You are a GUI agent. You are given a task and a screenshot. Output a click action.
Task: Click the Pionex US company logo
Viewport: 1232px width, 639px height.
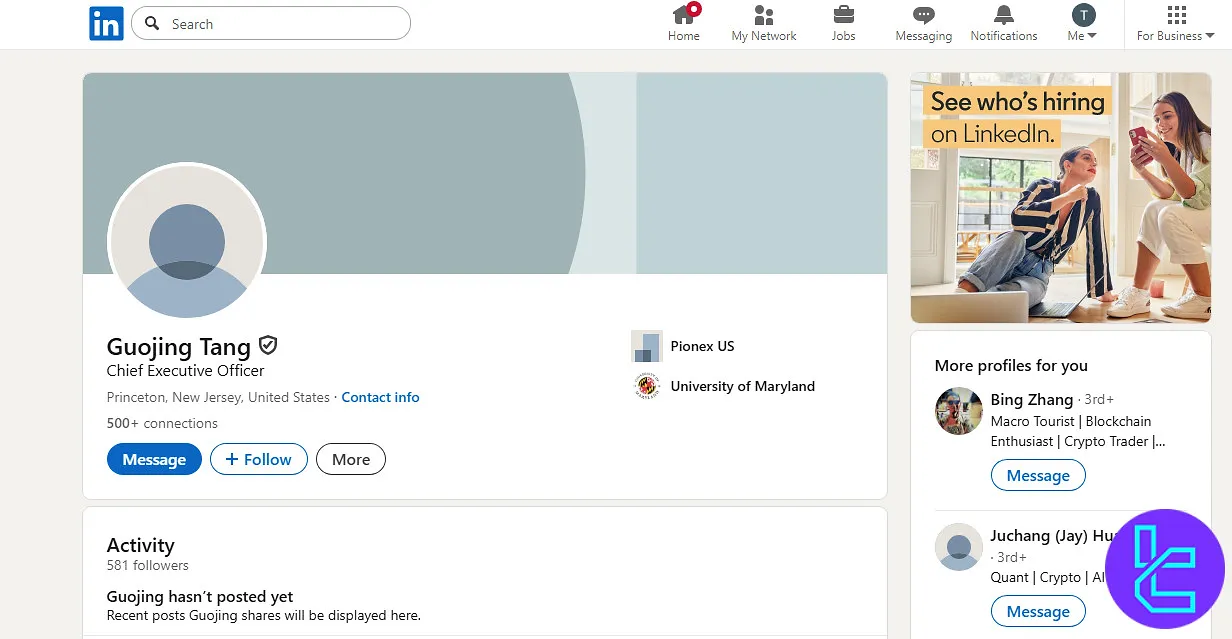coord(647,346)
